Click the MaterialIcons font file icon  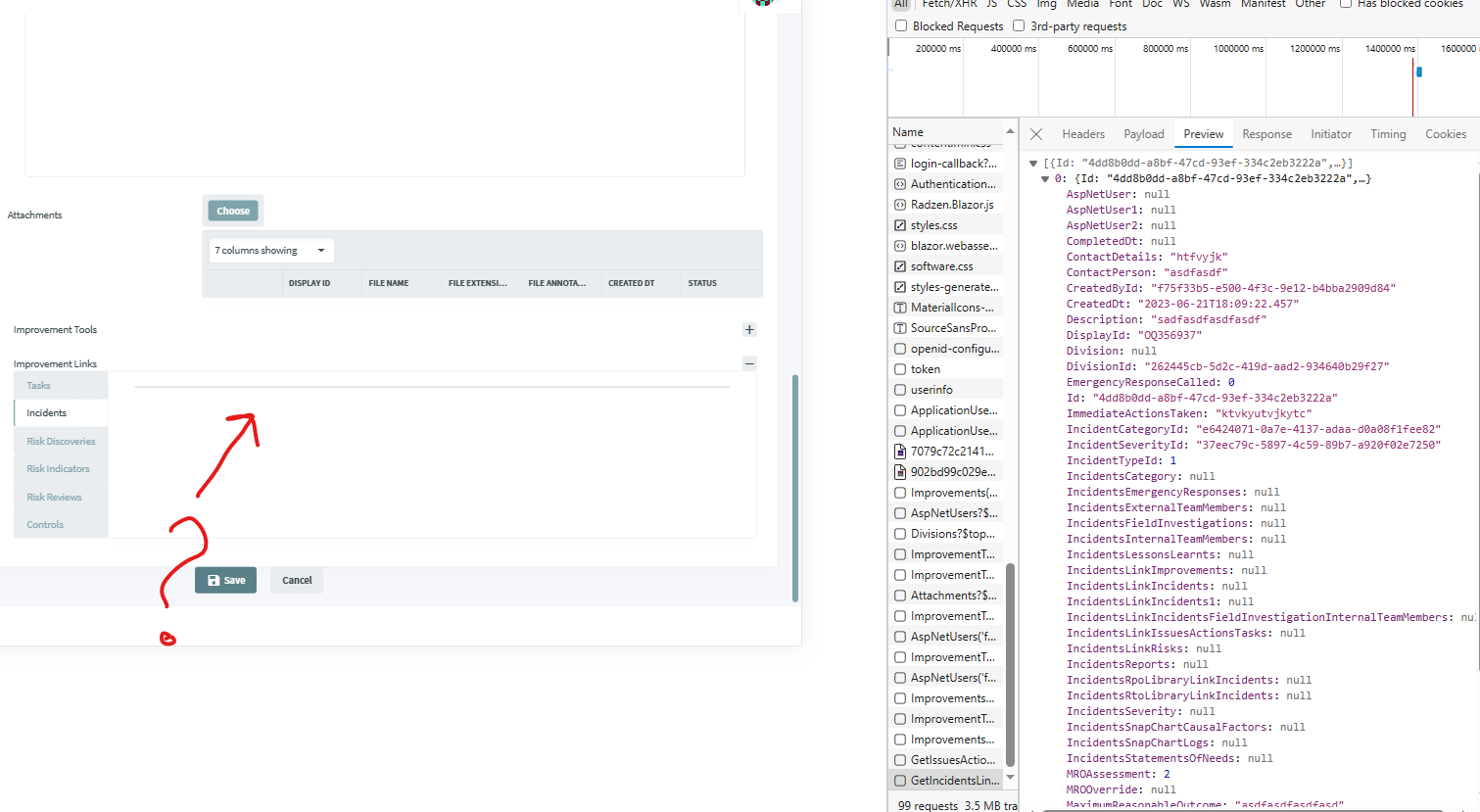tap(900, 308)
